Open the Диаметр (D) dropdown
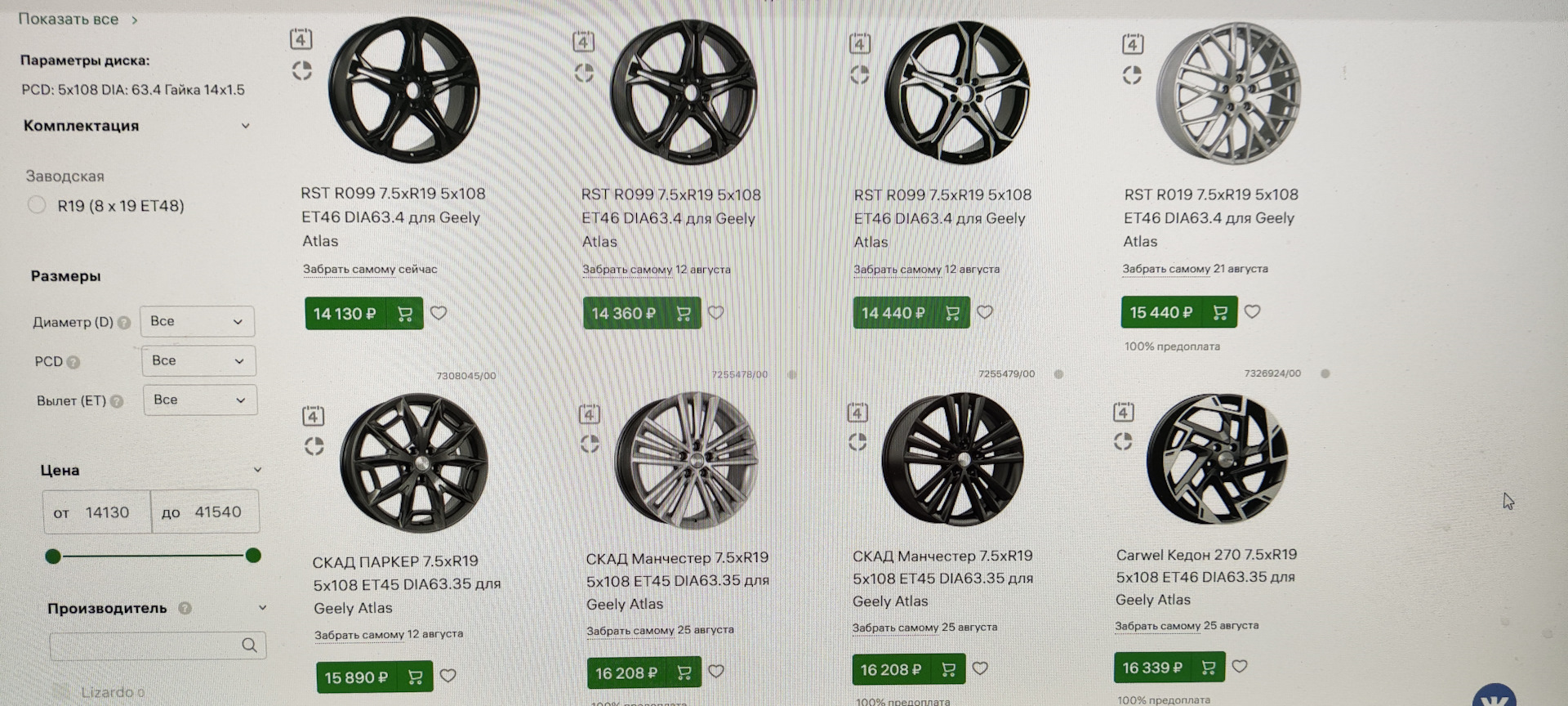The height and width of the screenshot is (706, 1568). (x=197, y=321)
